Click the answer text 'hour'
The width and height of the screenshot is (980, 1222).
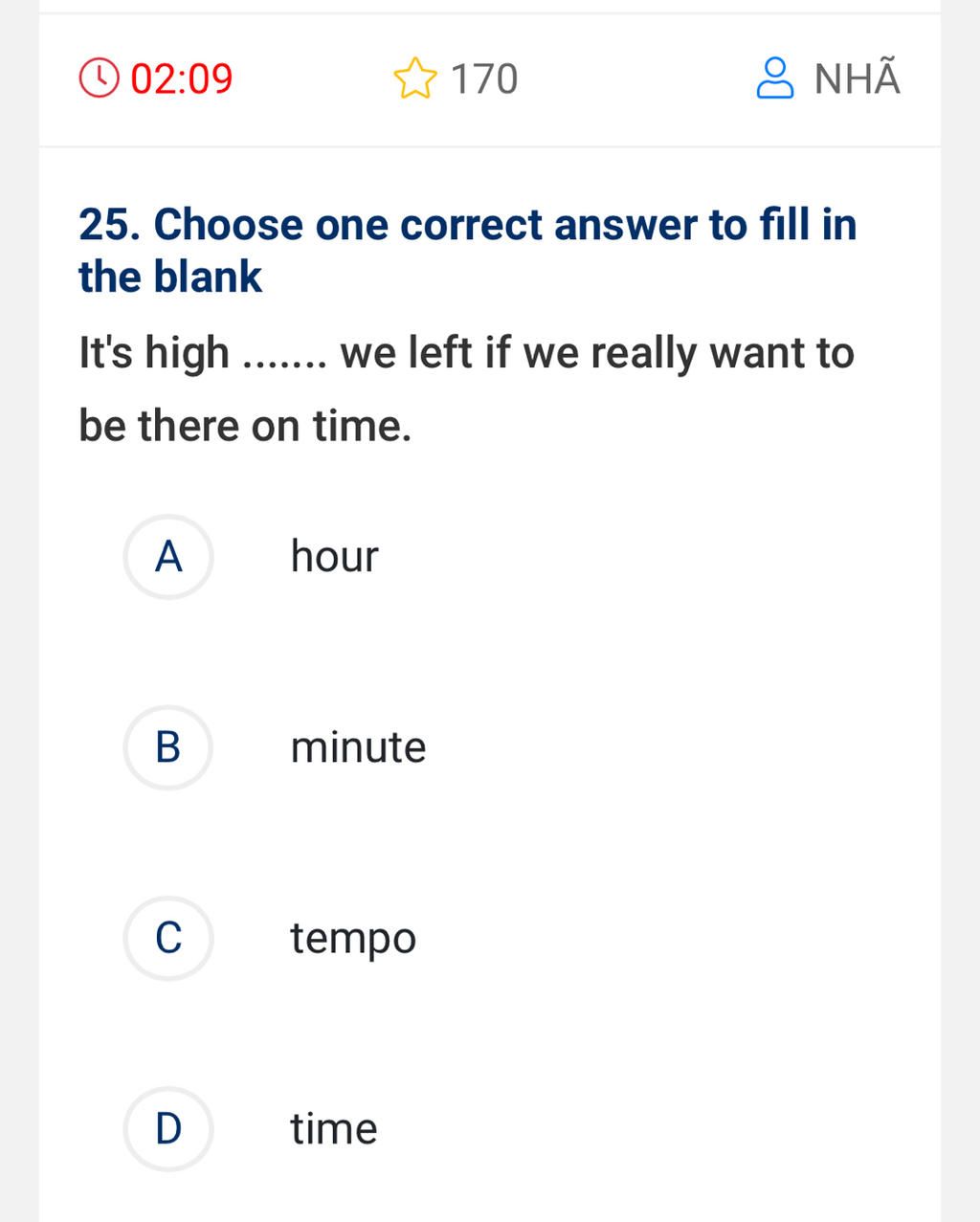[x=333, y=556]
